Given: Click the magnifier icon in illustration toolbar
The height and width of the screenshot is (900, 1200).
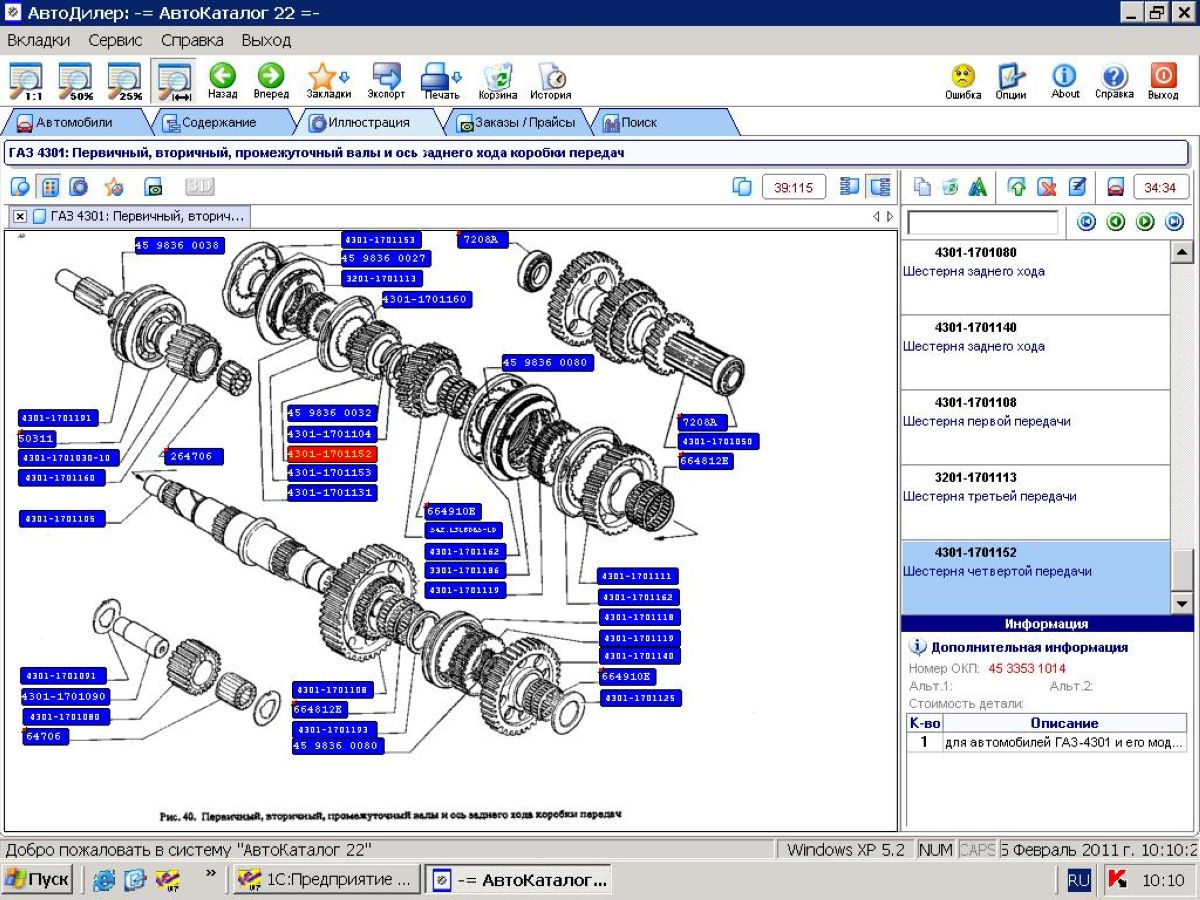Looking at the screenshot, I should click(x=21, y=186).
